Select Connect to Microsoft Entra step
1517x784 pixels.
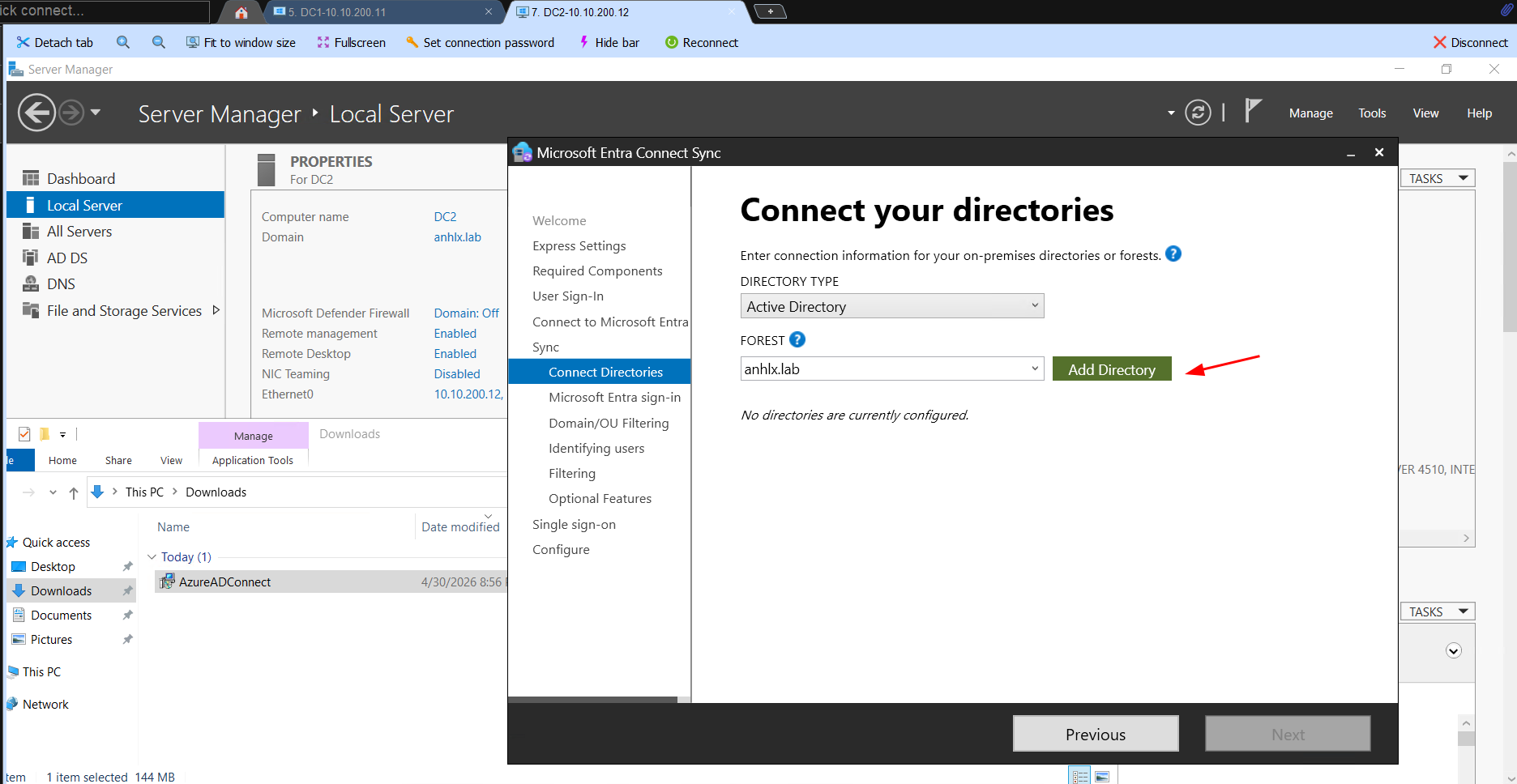click(x=610, y=322)
